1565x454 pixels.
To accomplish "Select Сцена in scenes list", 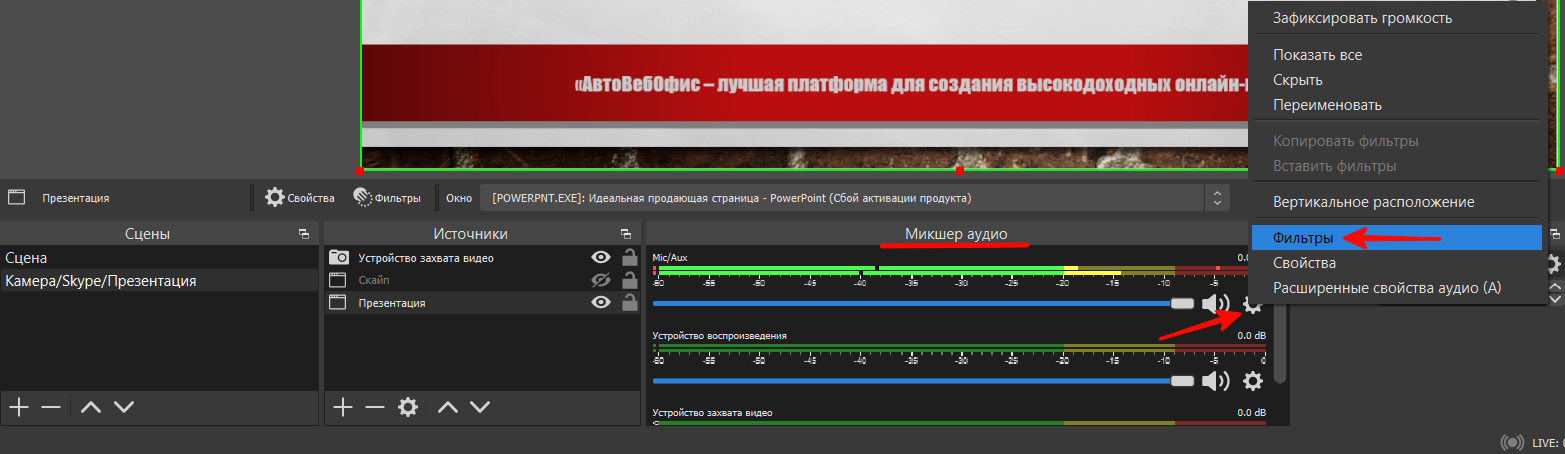I will point(158,258).
